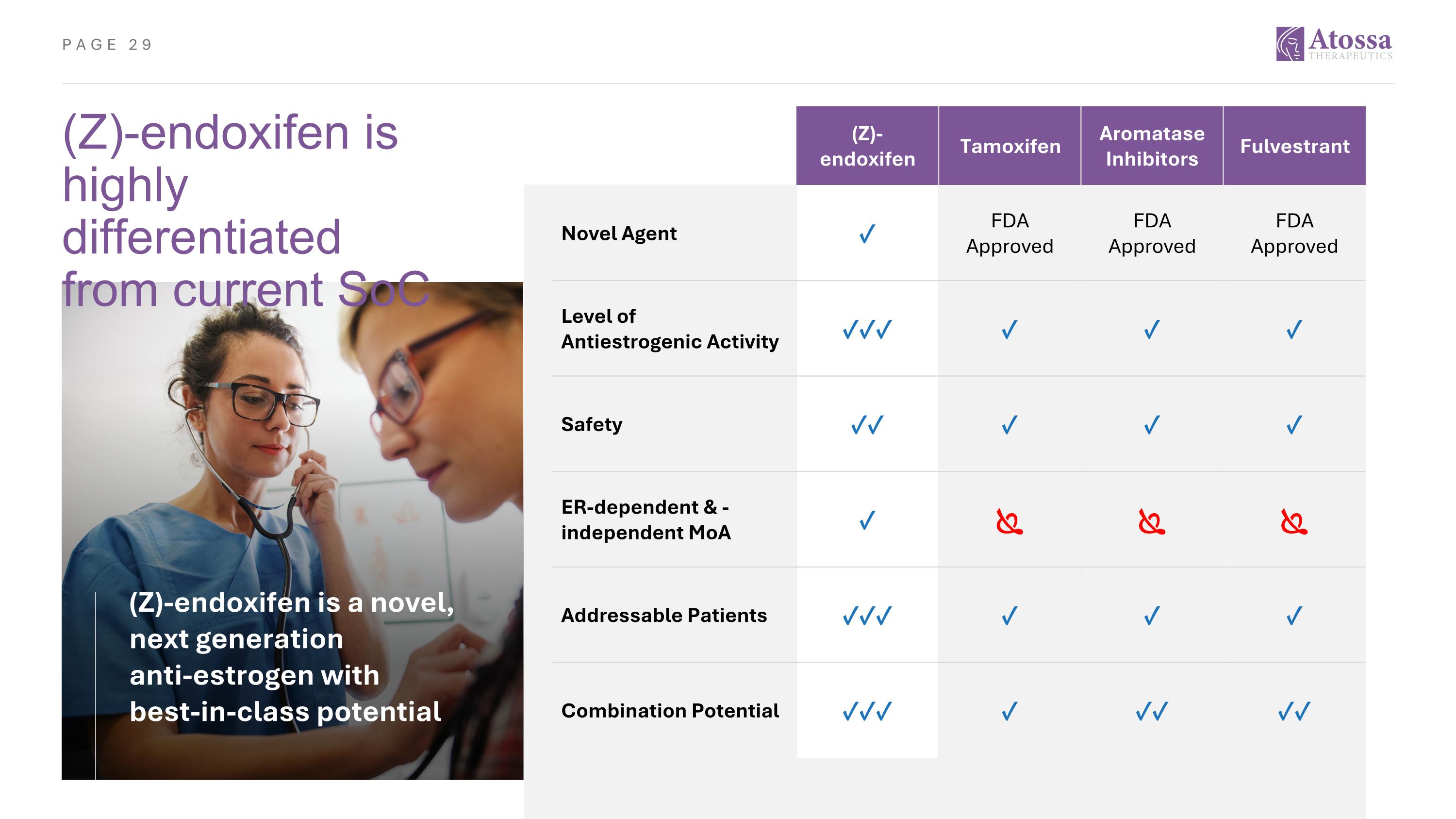This screenshot has height=819, width=1456.
Task: Click Tamoxifen's Safety checkmark
Action: tap(1009, 424)
